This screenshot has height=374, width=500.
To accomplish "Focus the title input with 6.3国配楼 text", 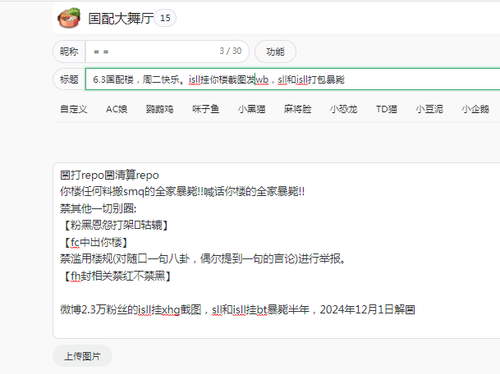I will point(293,79).
